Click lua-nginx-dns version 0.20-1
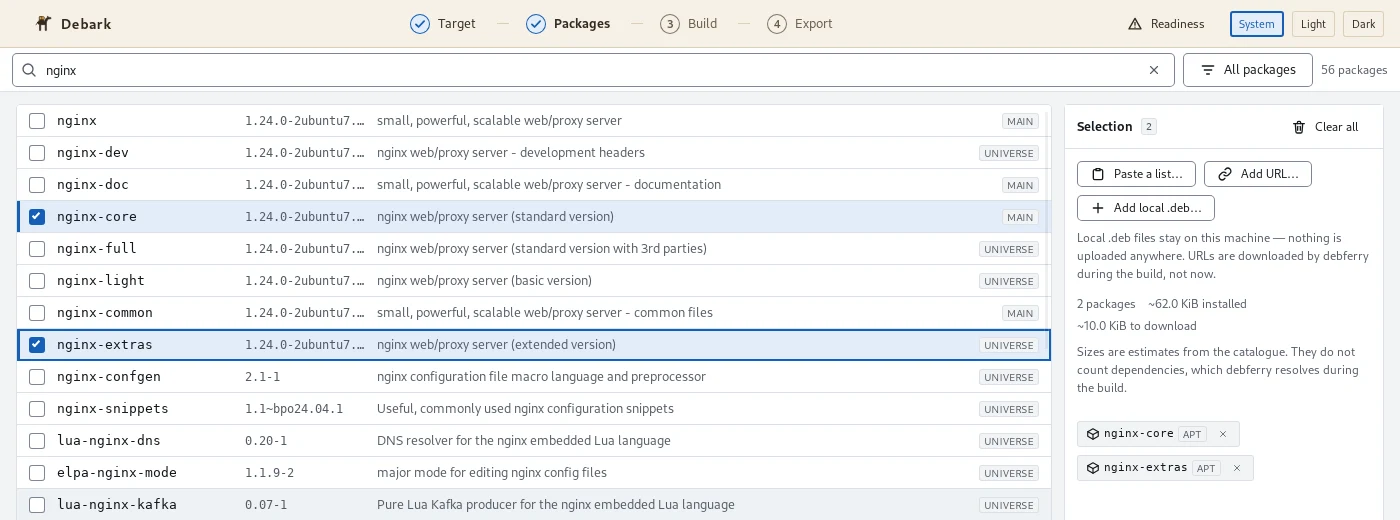The width and height of the screenshot is (1400, 520). pos(266,441)
